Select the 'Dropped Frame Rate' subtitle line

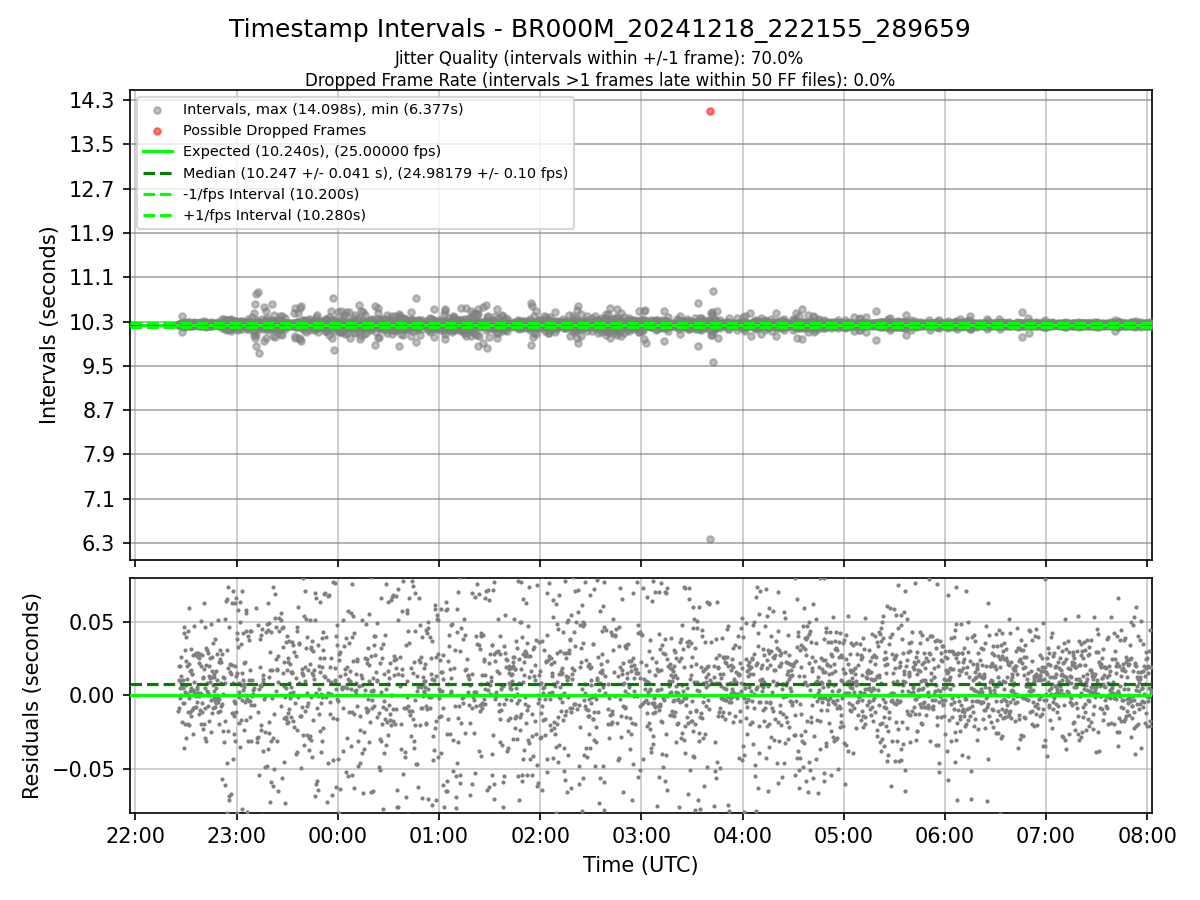(x=600, y=80)
